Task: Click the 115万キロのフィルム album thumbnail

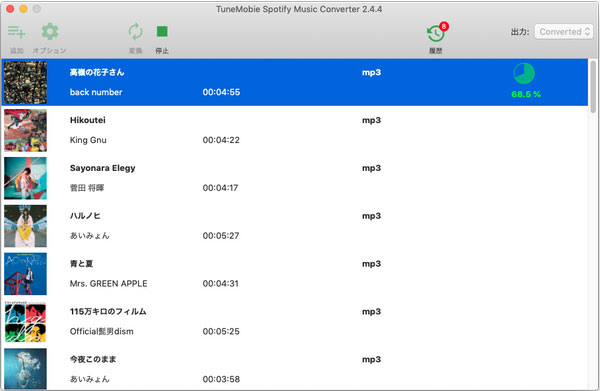Action: coord(25,321)
